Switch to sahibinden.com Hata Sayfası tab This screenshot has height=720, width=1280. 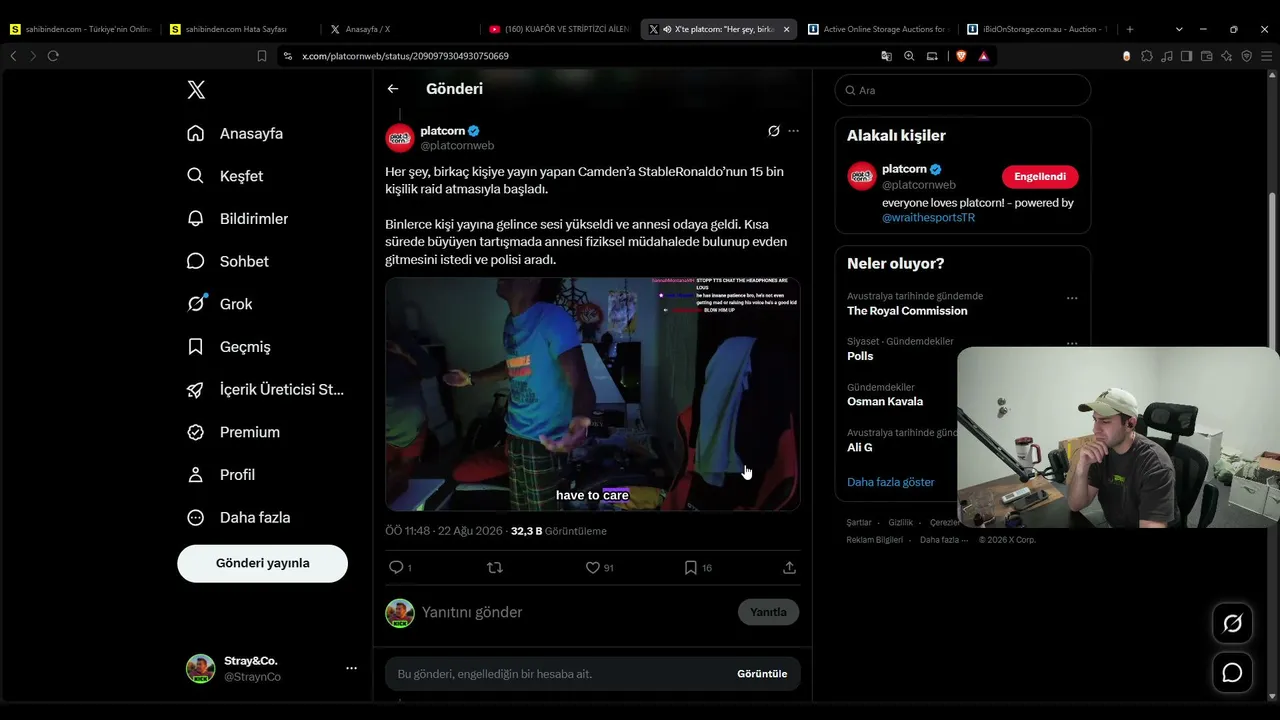(x=240, y=29)
